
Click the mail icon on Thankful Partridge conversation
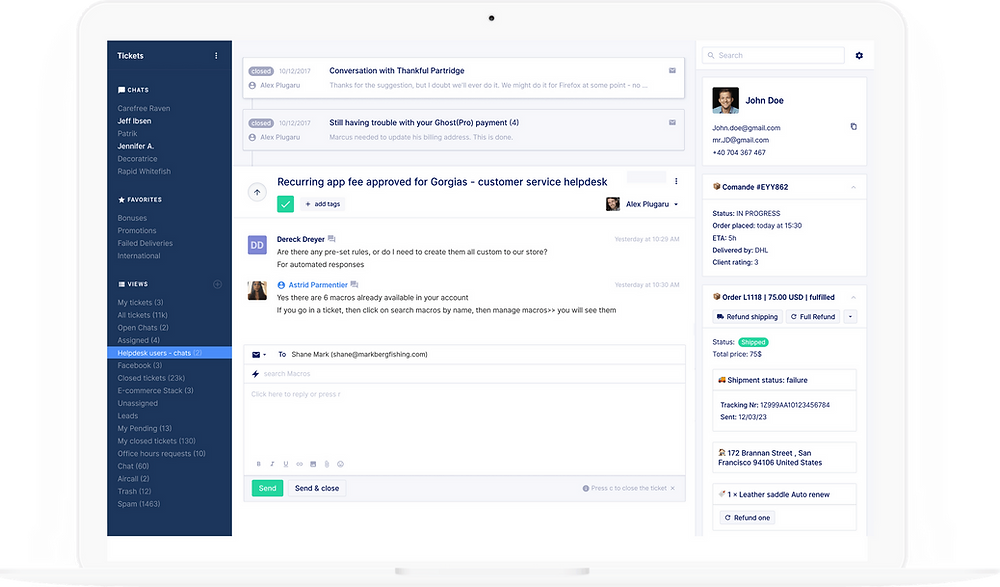[x=672, y=71]
